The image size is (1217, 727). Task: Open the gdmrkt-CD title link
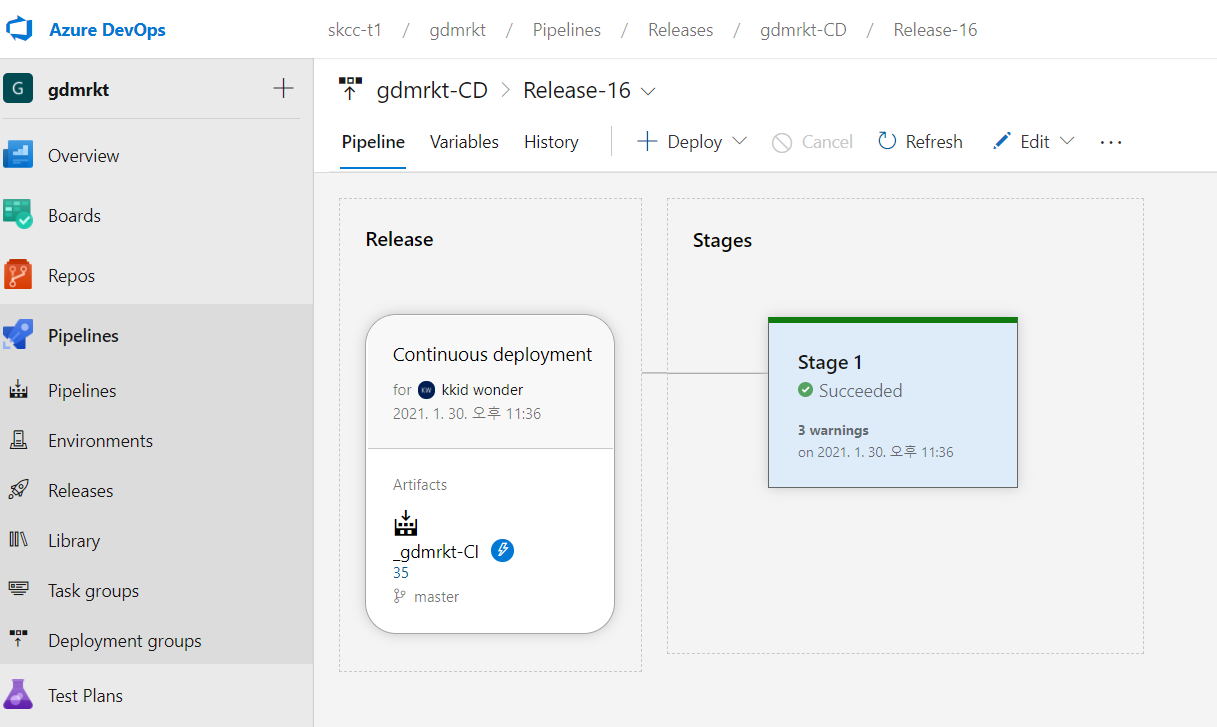click(432, 90)
